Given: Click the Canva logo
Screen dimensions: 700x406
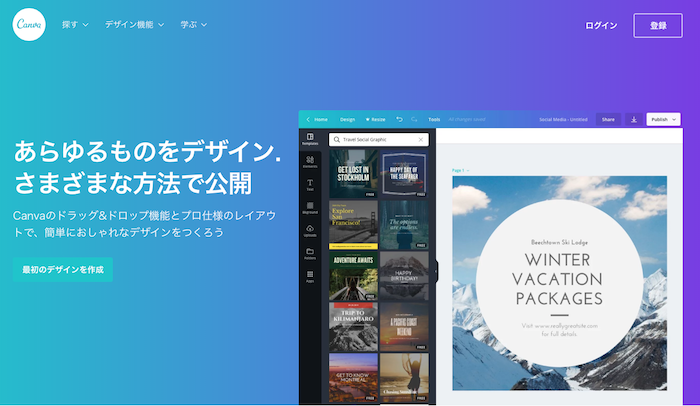Looking at the screenshot, I should click(29, 25).
